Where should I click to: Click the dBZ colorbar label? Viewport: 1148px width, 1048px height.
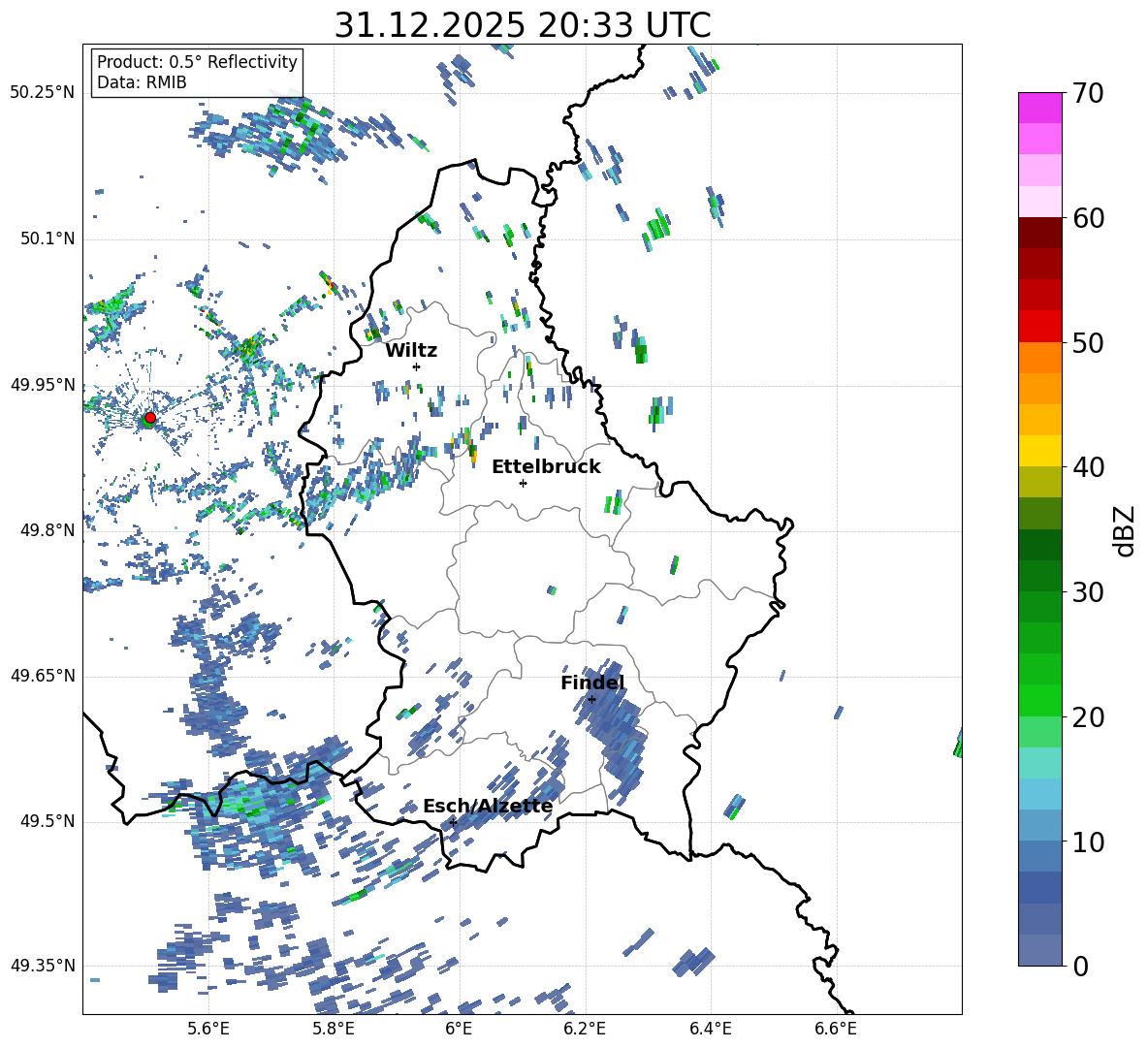[x=1126, y=530]
